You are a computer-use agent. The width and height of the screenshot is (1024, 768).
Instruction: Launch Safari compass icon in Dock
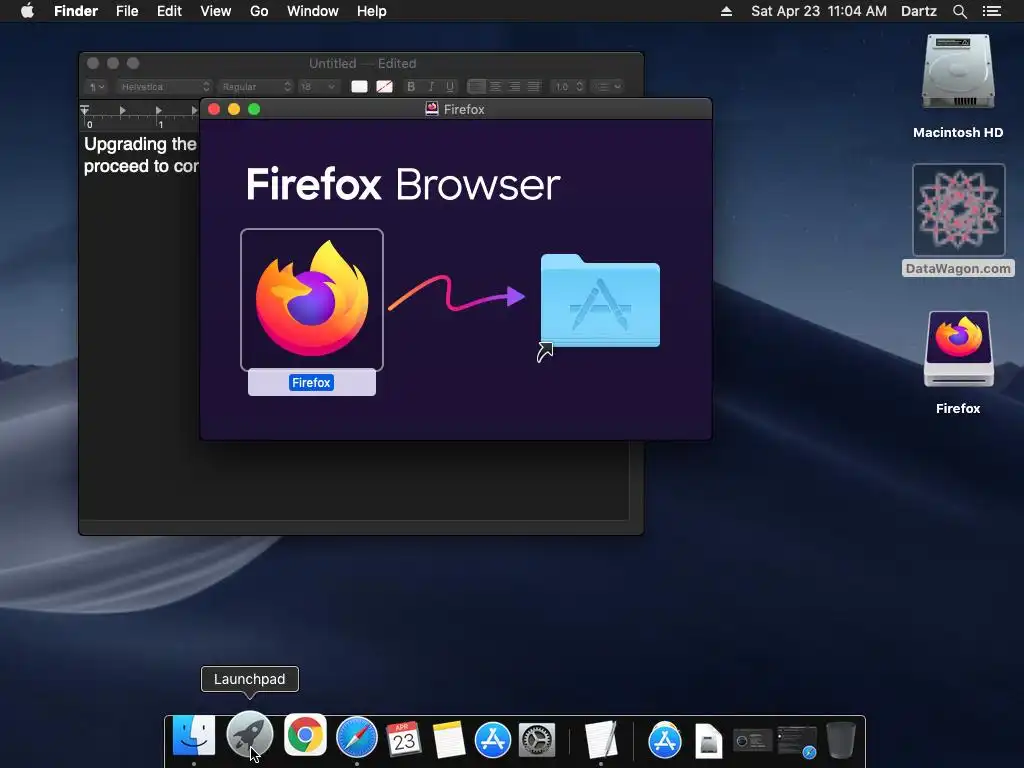pos(357,737)
